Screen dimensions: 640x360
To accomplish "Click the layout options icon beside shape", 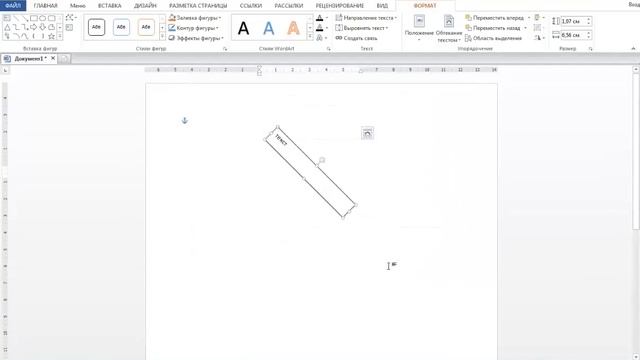I will coord(367,133).
